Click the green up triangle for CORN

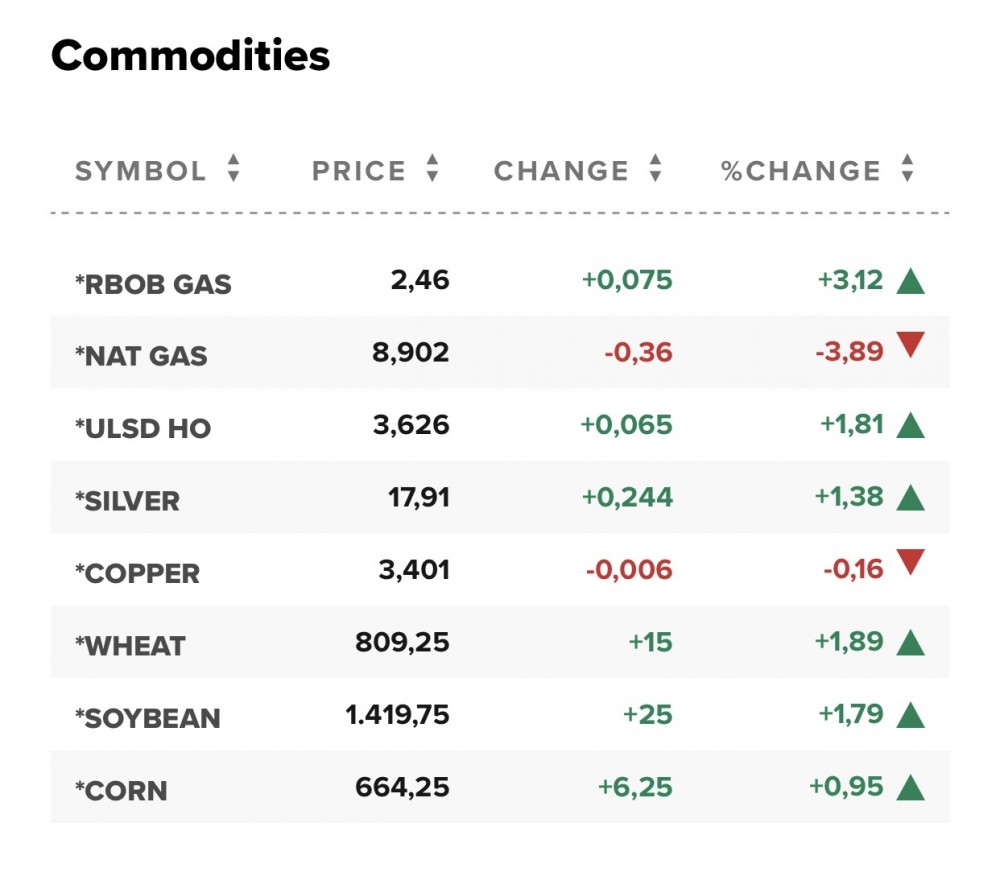pyautogui.click(x=910, y=788)
